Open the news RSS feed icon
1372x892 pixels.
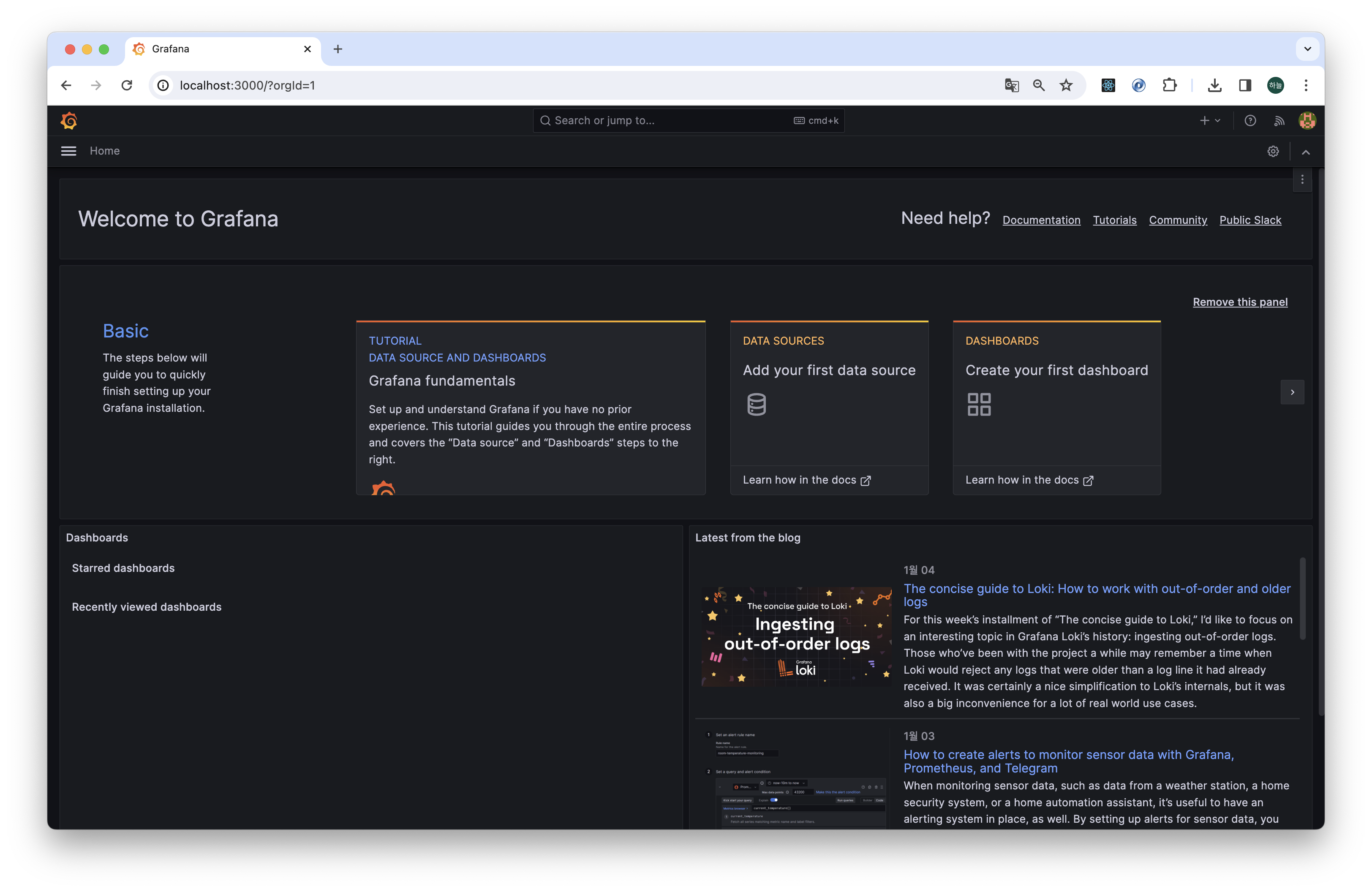[1279, 120]
